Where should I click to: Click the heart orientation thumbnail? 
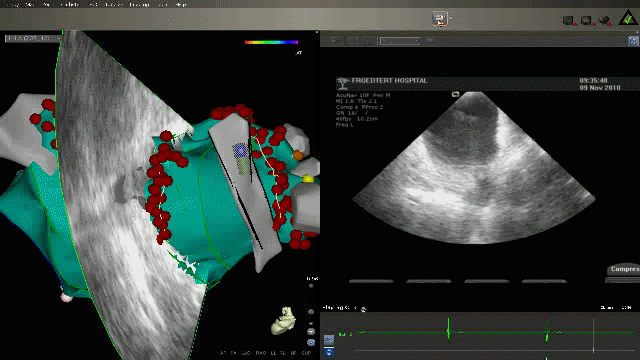pyautogui.click(x=283, y=321)
